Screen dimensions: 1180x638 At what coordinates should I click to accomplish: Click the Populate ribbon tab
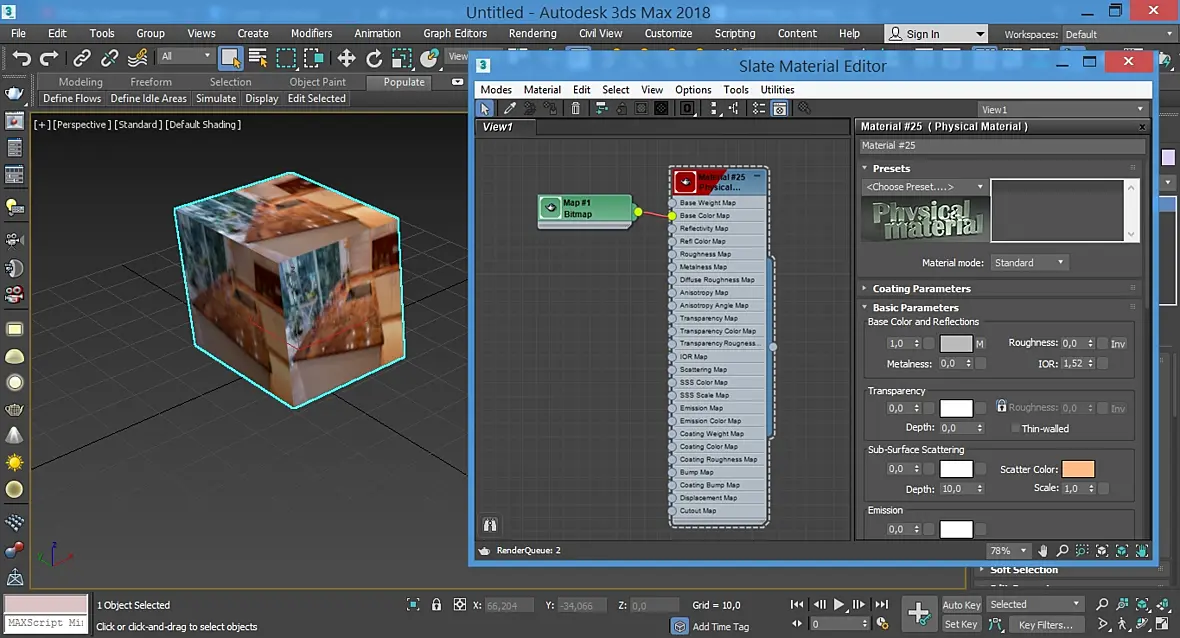tap(404, 82)
